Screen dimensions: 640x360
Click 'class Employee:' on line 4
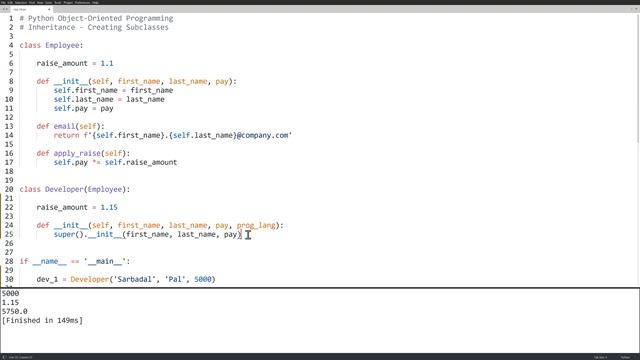tap(51, 45)
